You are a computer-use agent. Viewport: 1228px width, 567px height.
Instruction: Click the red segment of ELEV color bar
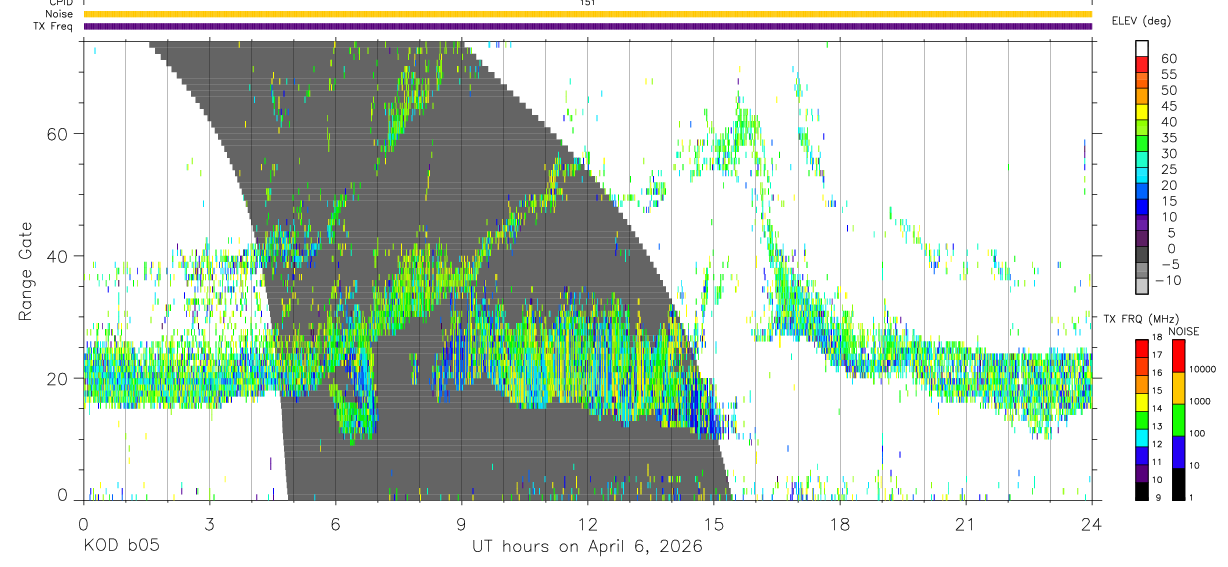point(1142,66)
